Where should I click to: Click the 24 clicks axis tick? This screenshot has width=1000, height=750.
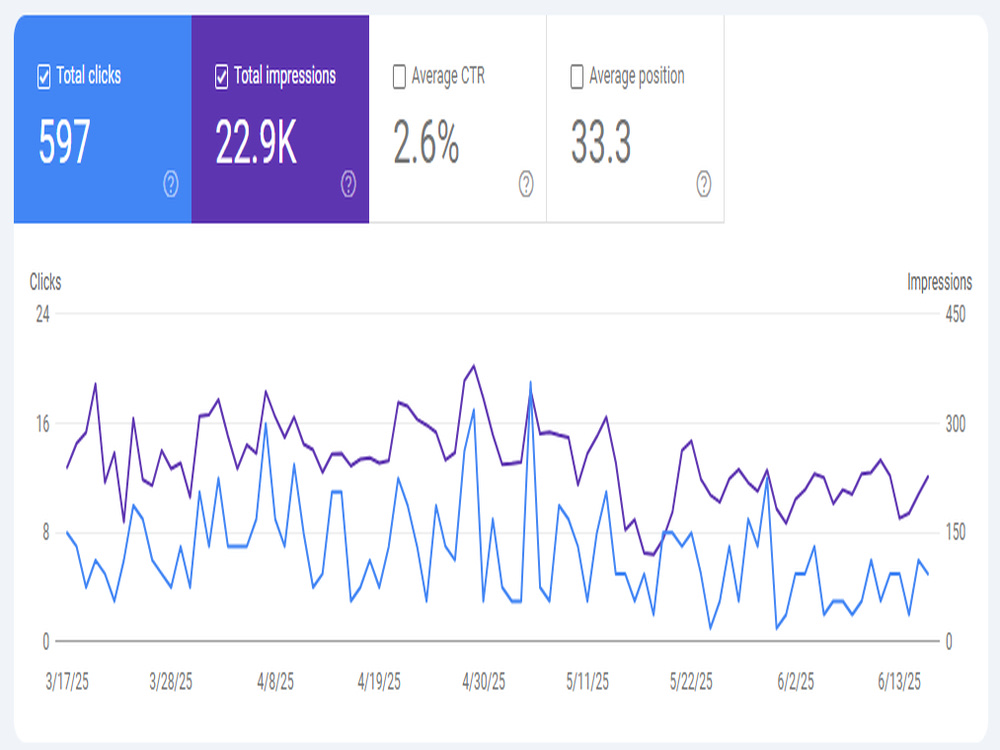(x=43, y=314)
